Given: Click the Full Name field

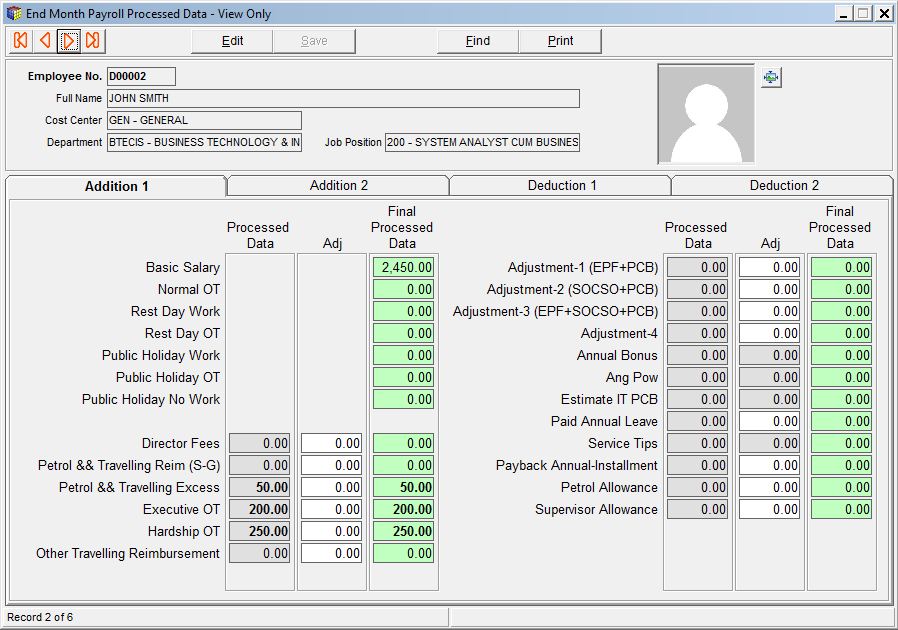Looking at the screenshot, I should [343, 99].
